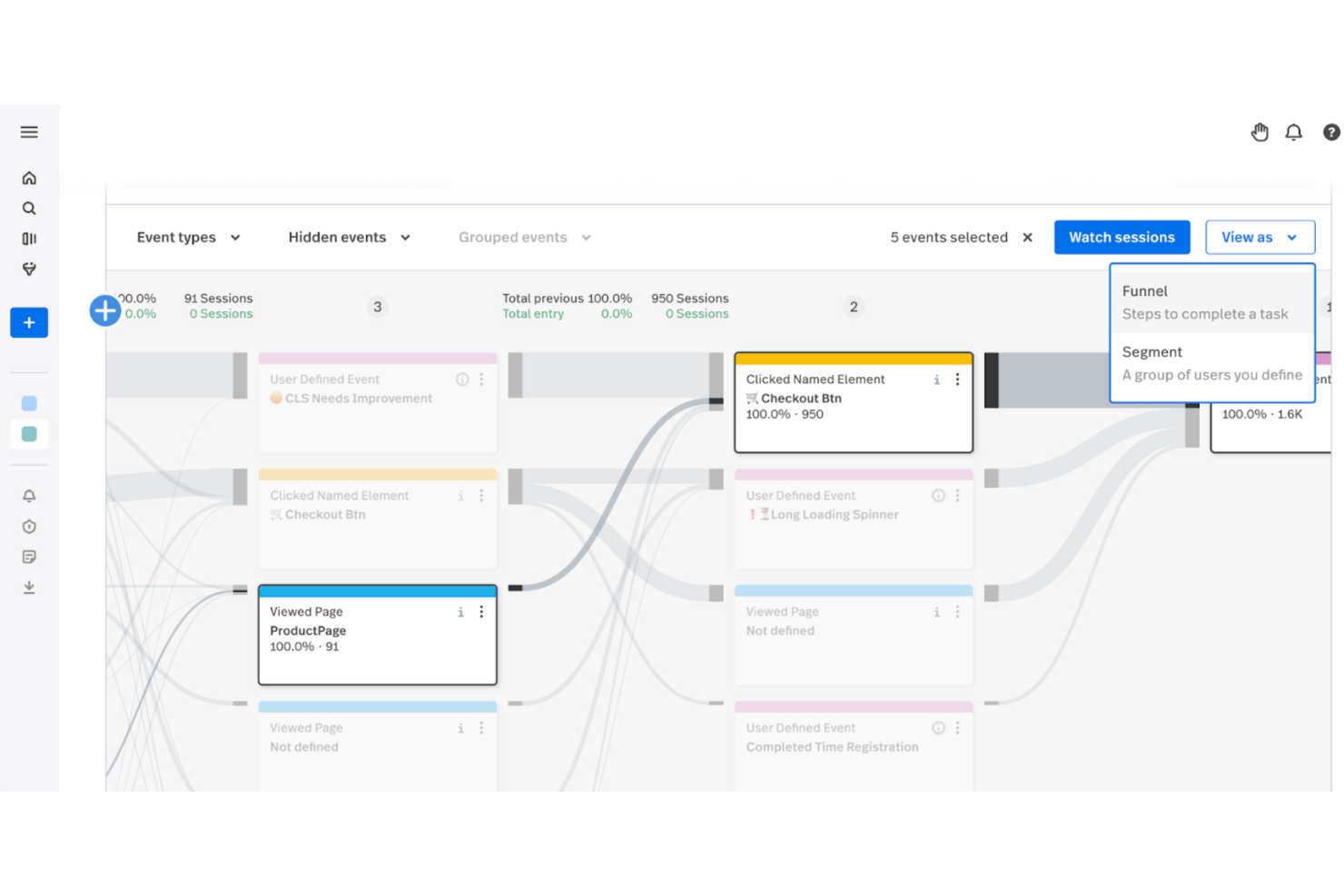
Task: Open info for CLS Needs Improvement event
Action: point(462,379)
